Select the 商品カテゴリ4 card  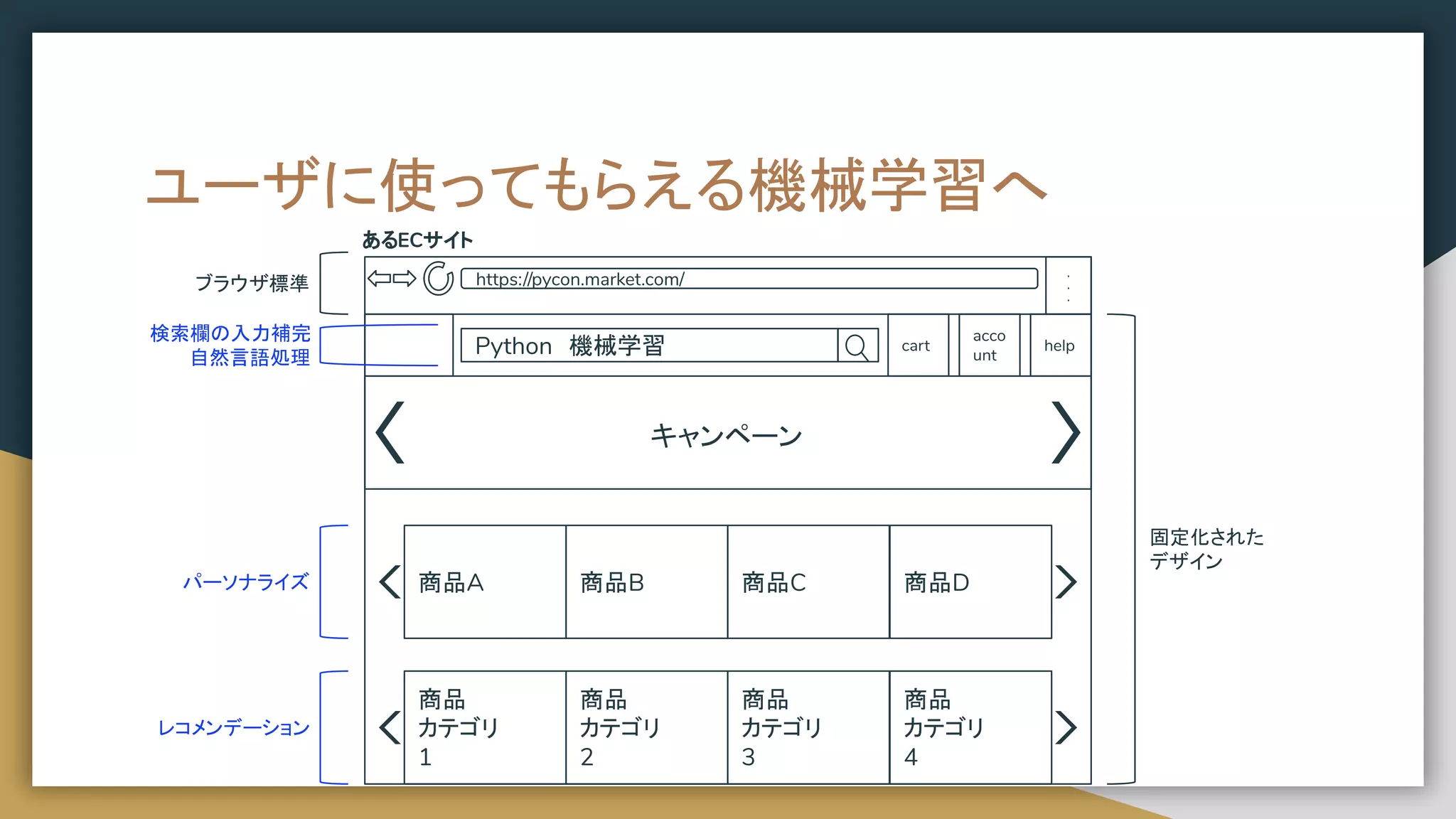click(x=970, y=727)
